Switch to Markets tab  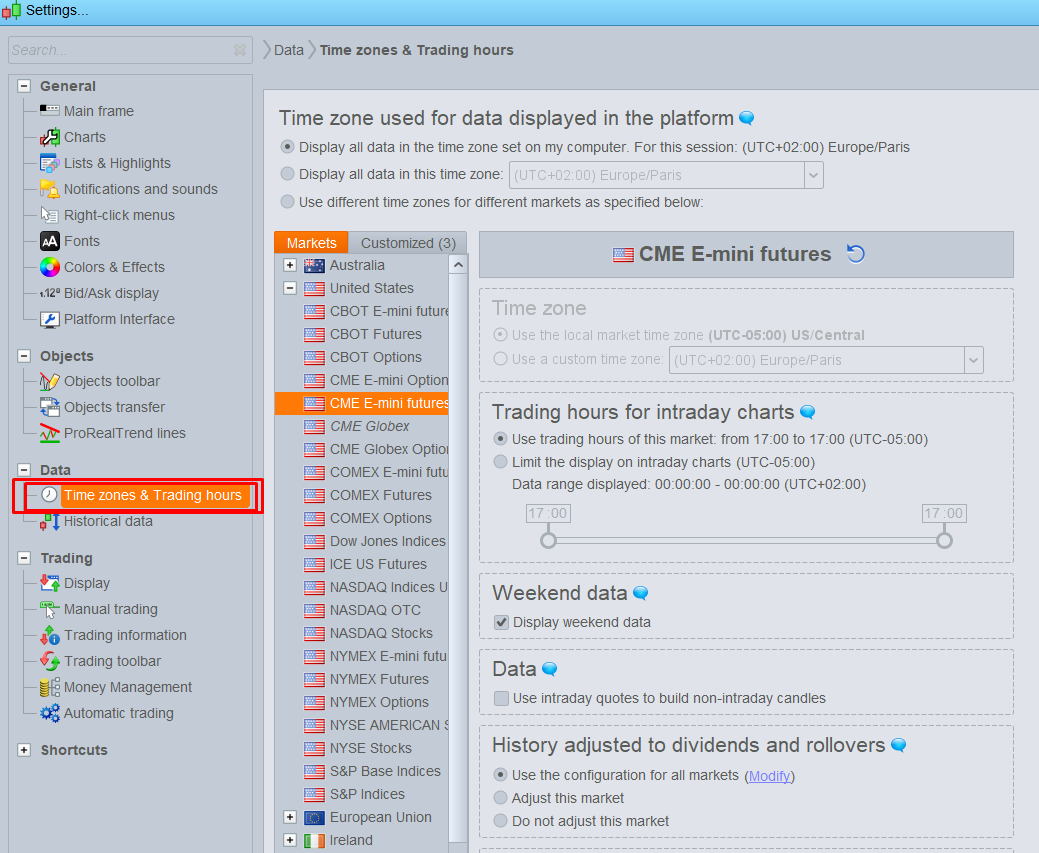coord(311,243)
